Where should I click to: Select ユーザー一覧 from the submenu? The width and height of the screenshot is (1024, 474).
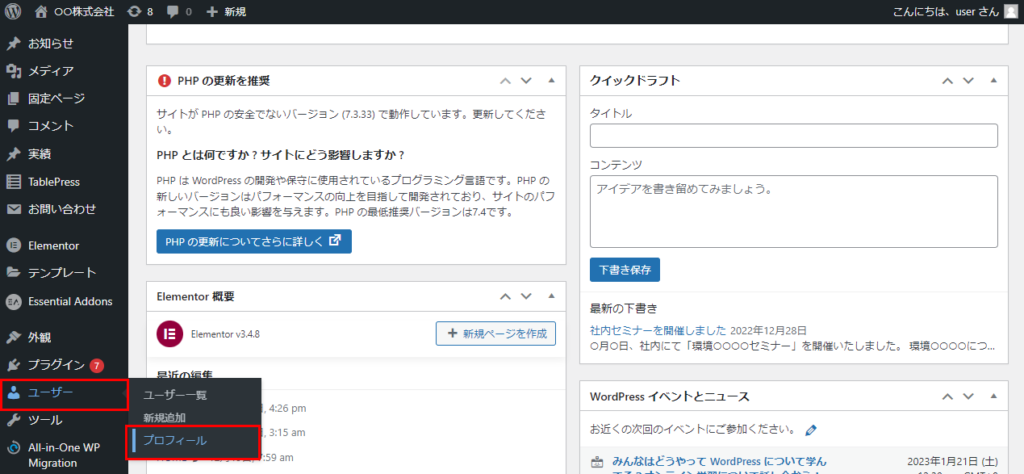click(175, 395)
